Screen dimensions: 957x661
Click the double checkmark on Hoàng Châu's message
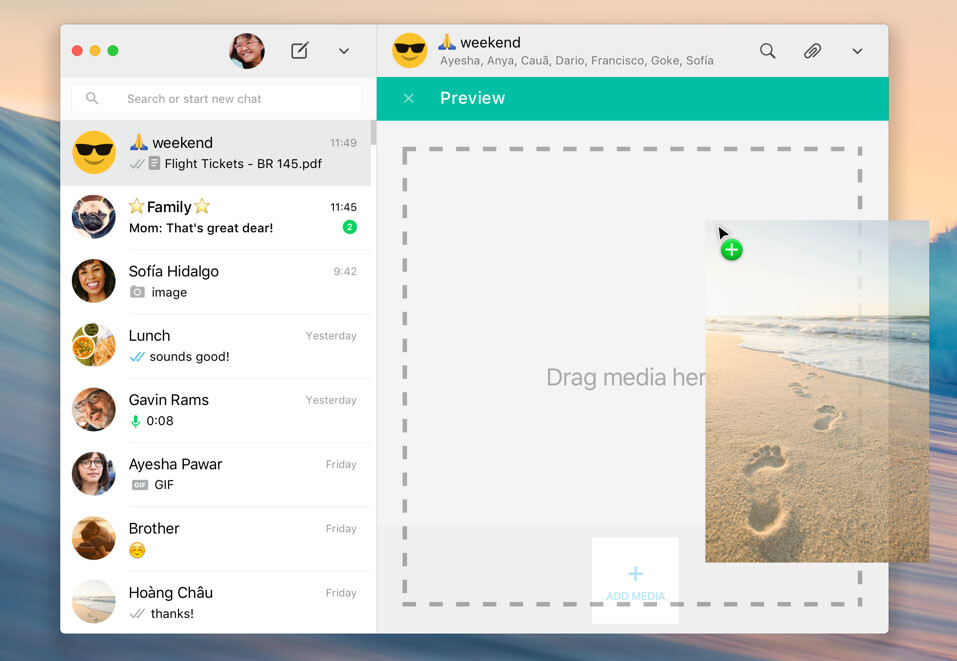(x=136, y=614)
